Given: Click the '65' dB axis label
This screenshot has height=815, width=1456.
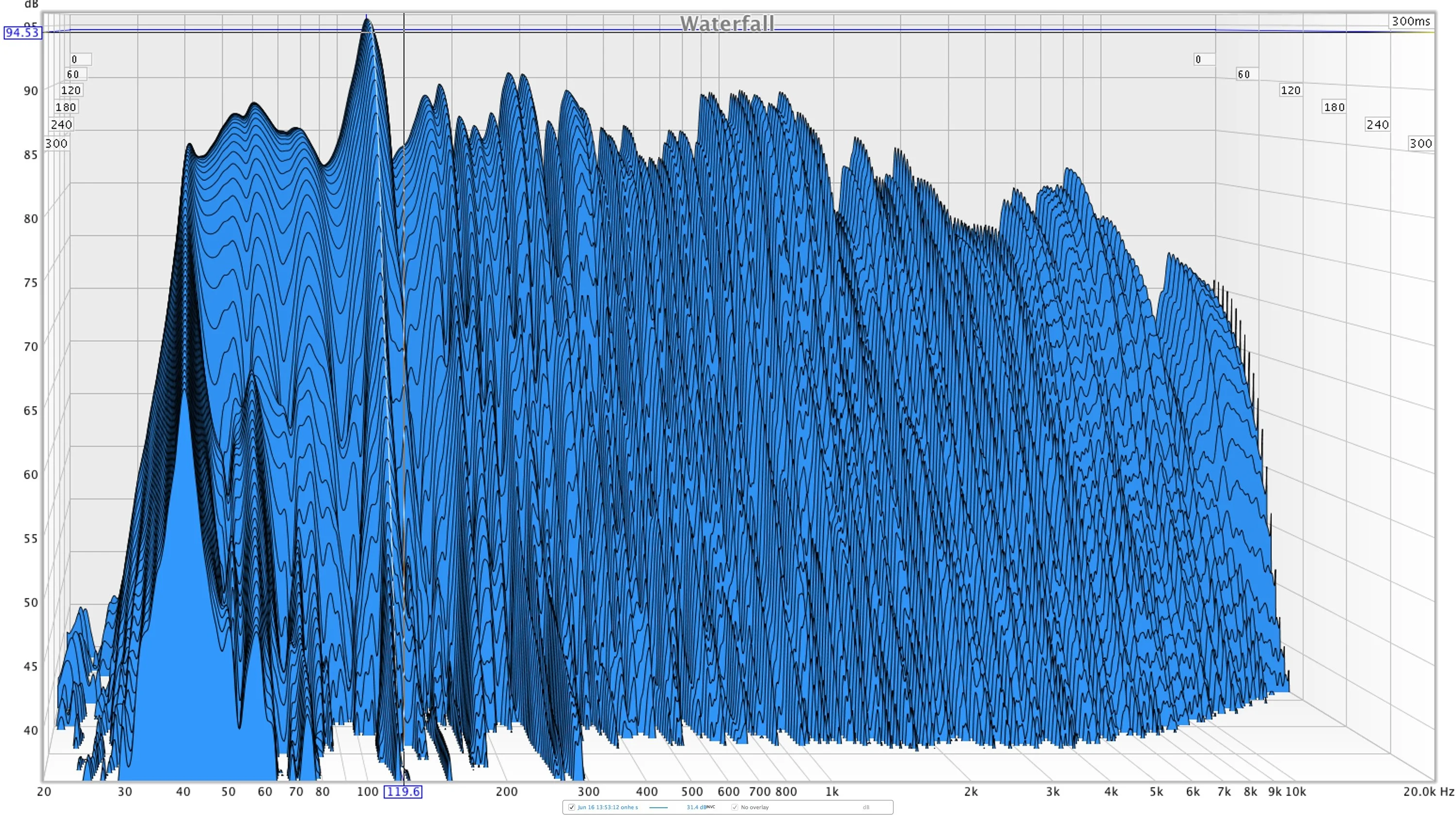Looking at the screenshot, I should [x=31, y=410].
